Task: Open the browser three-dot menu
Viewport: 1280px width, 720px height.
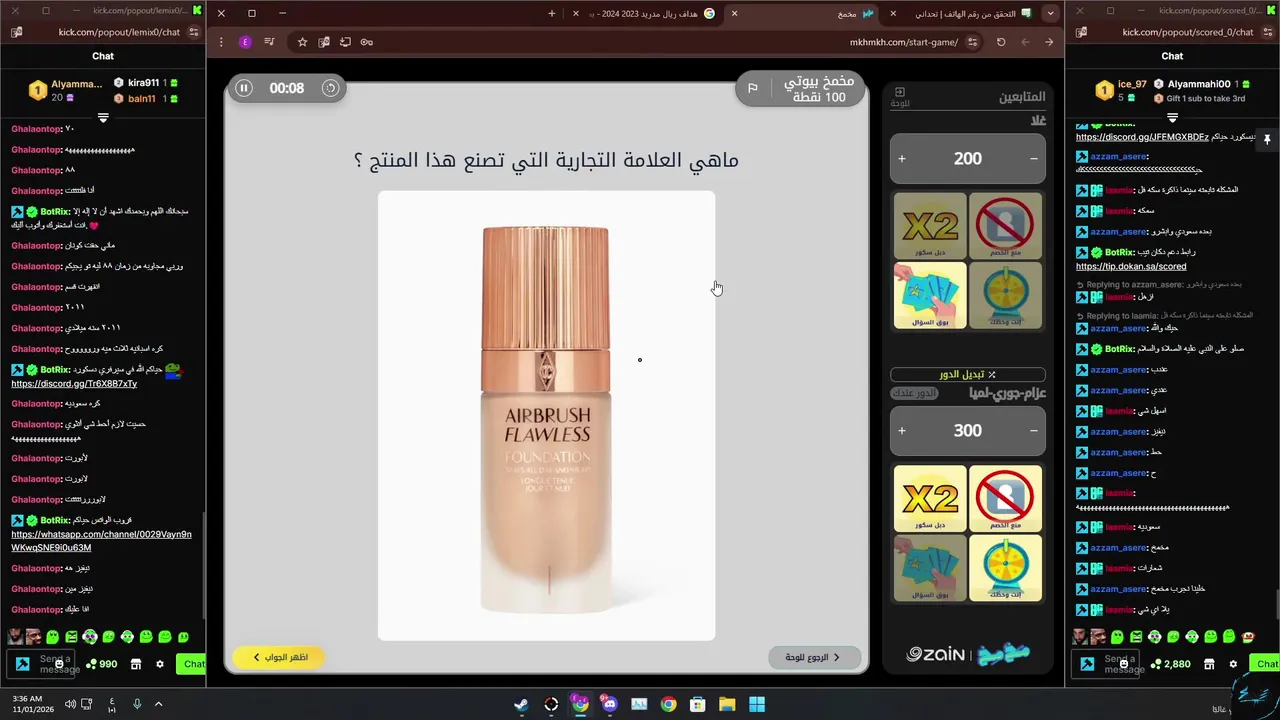Action: point(222,42)
